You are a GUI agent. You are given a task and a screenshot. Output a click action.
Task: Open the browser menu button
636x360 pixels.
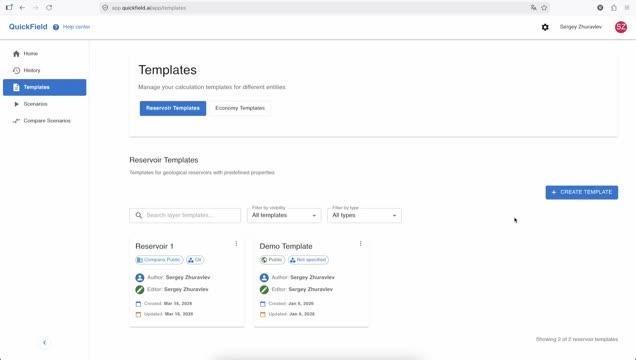pyautogui.click(x=627, y=8)
